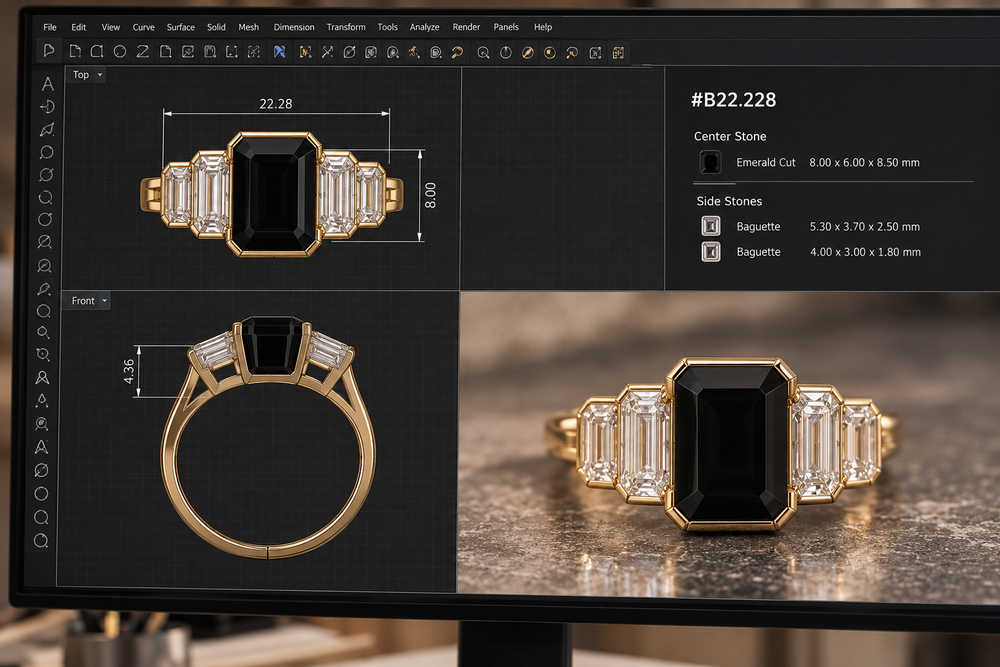Click the dashed selection box toolbar icon
The height and width of the screenshot is (667, 1000).
point(232,52)
